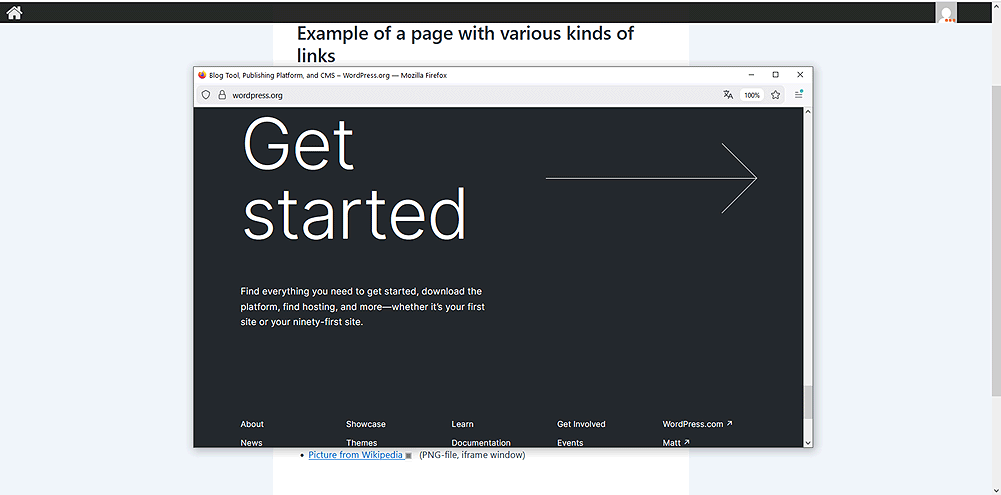Reset the 100% zoom level badge
The width and height of the screenshot is (1001, 495).
coord(752,95)
